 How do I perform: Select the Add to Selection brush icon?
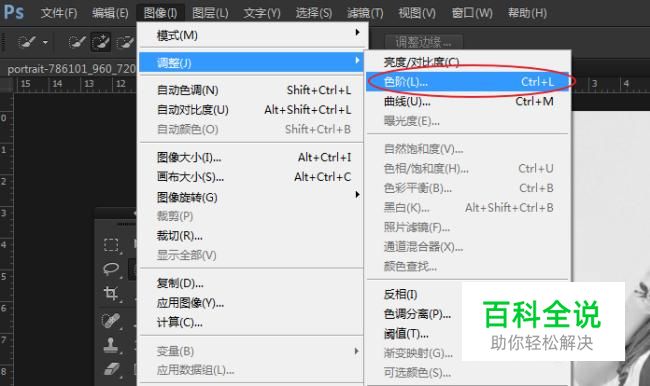click(101, 42)
